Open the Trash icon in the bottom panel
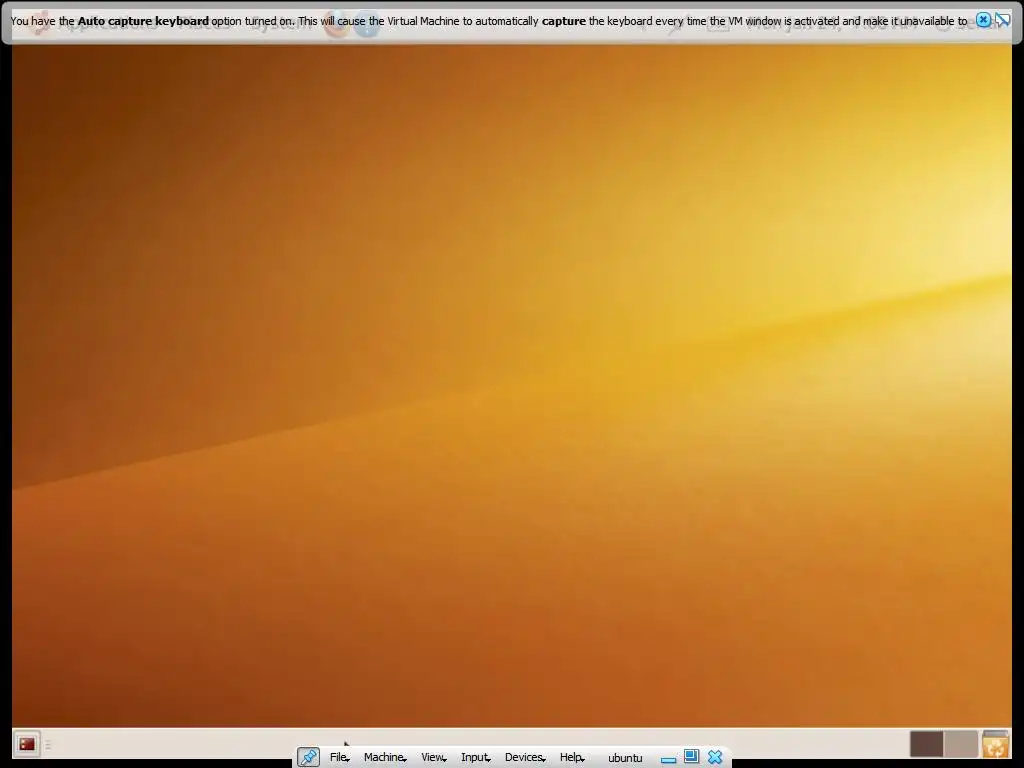The image size is (1024, 768). tap(996, 744)
